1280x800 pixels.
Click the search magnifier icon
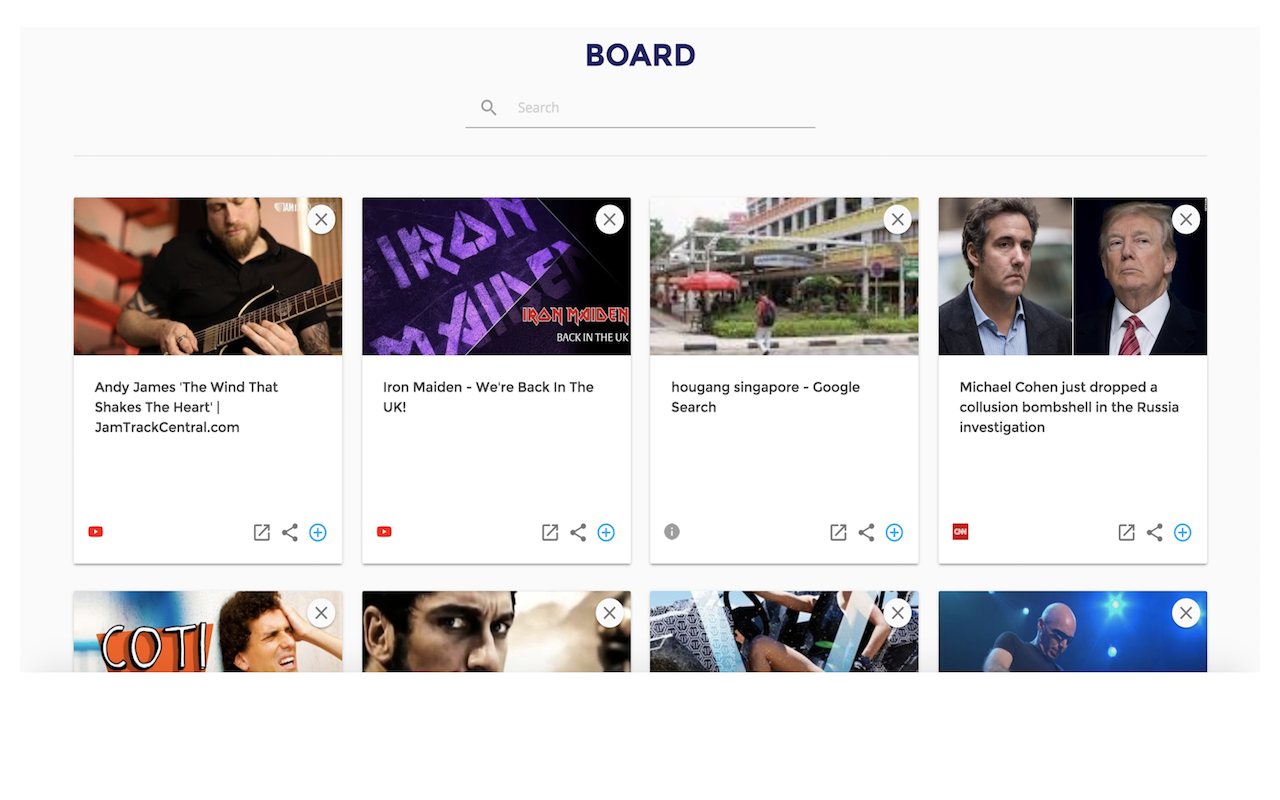click(488, 107)
